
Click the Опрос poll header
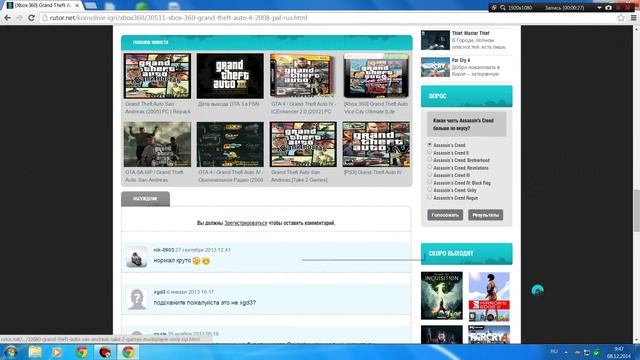467,96
